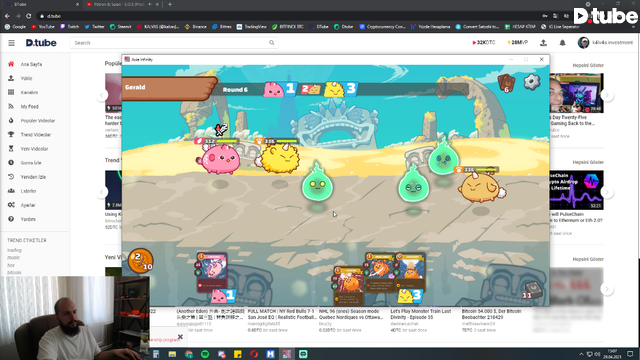
Task: Open Liderler in the sidebar
Action: (29, 191)
